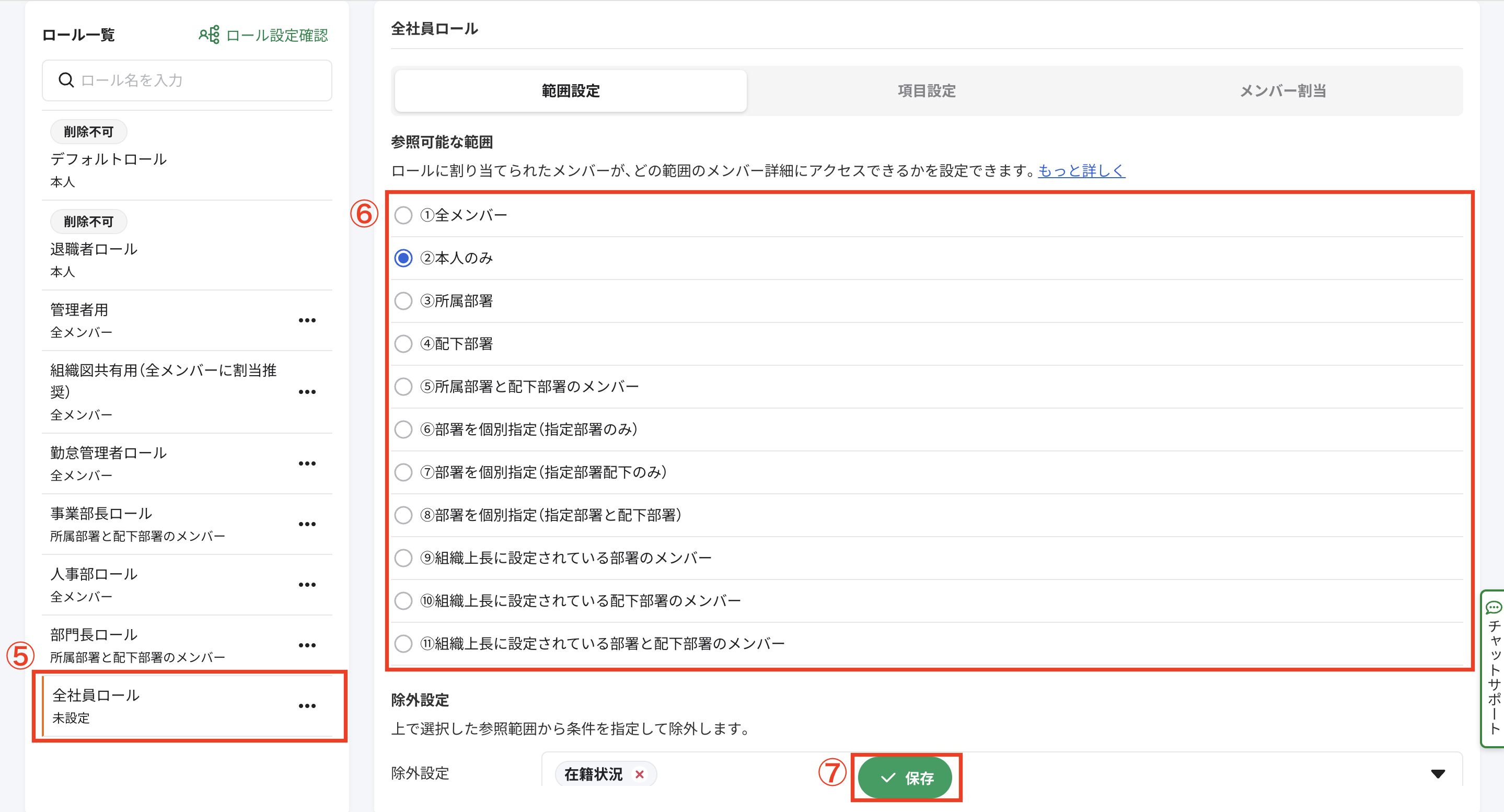This screenshot has height=812, width=1504.
Task: Open more options for 勤怠管理者ロール
Action: coord(307,463)
